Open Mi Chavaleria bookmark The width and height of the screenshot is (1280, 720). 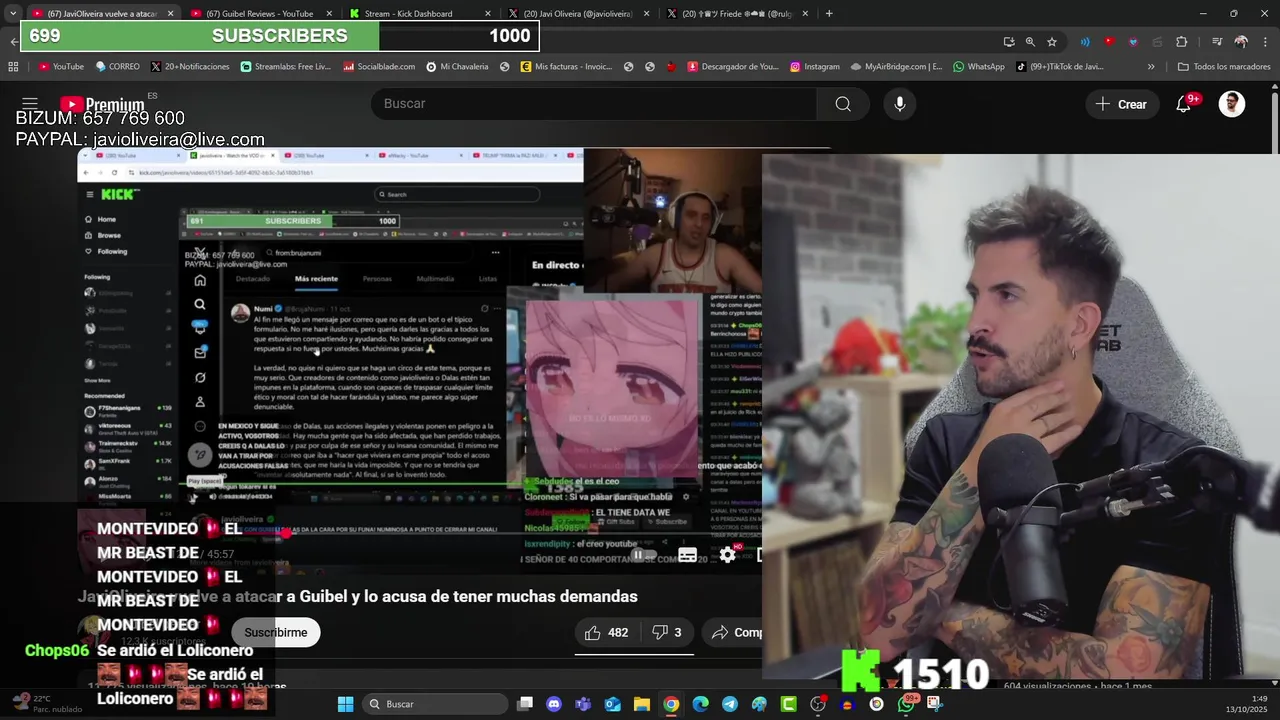457,67
